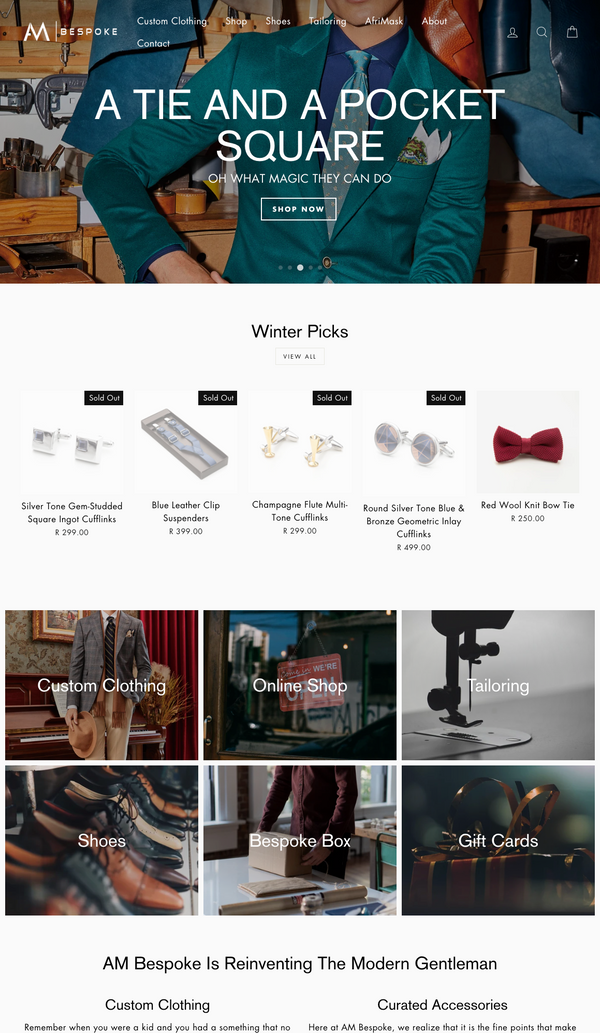Click View All under Winter Picks
The width and height of the screenshot is (600, 1033).
300,356
